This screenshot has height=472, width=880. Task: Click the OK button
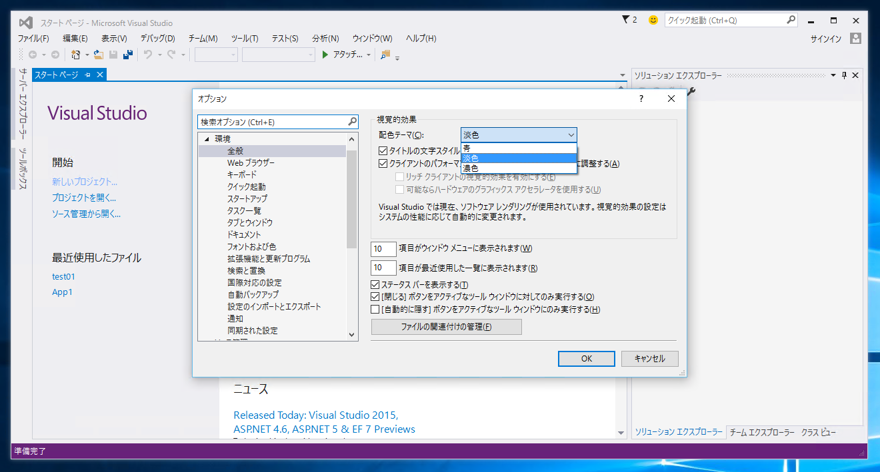click(x=586, y=359)
